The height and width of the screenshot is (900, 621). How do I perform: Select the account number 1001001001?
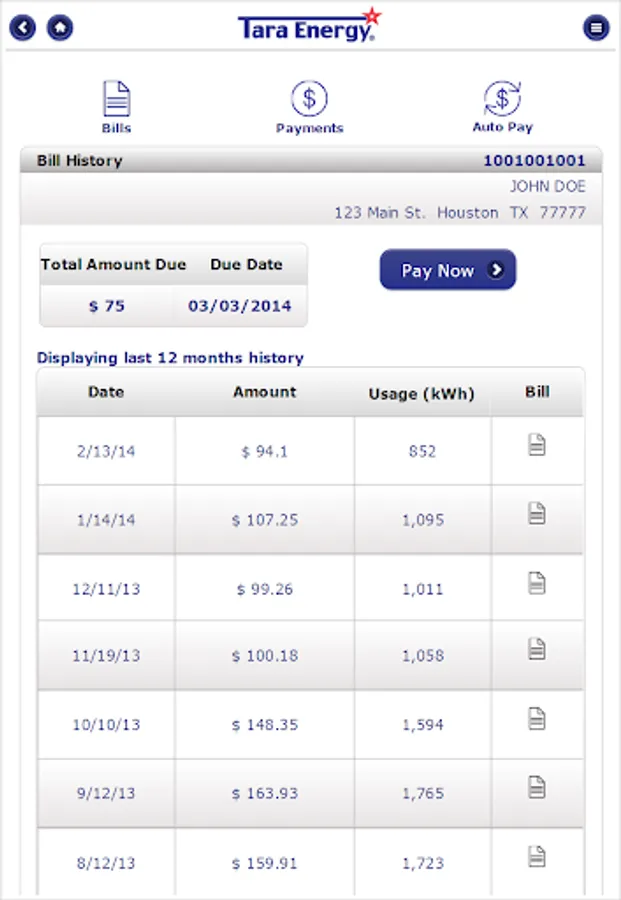click(x=534, y=161)
